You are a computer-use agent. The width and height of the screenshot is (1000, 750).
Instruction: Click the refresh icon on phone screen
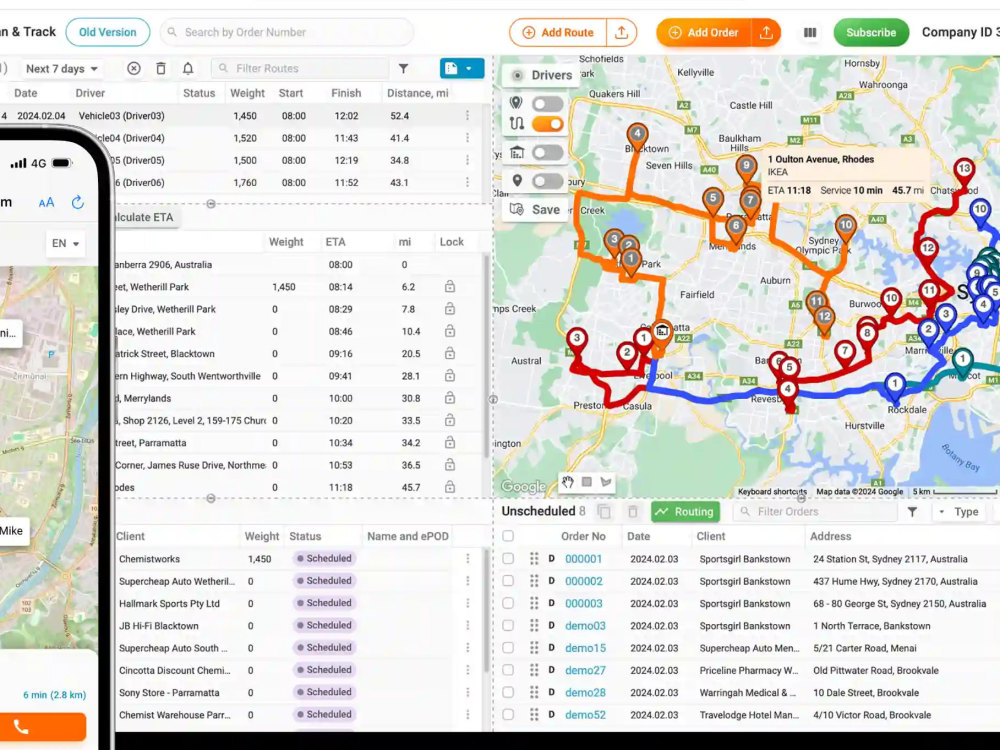pyautogui.click(x=78, y=203)
